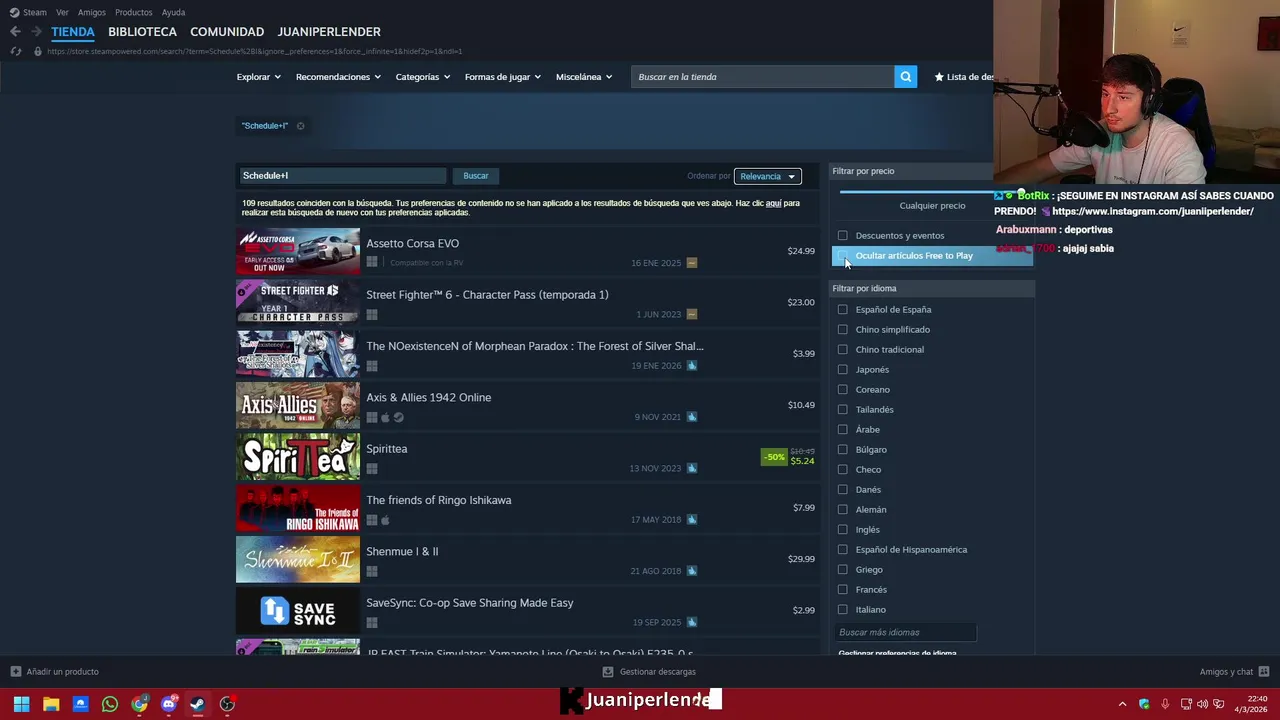1280x720 pixels.
Task: Toggle Ocultar artículos Free to Play
Action: pos(843,256)
